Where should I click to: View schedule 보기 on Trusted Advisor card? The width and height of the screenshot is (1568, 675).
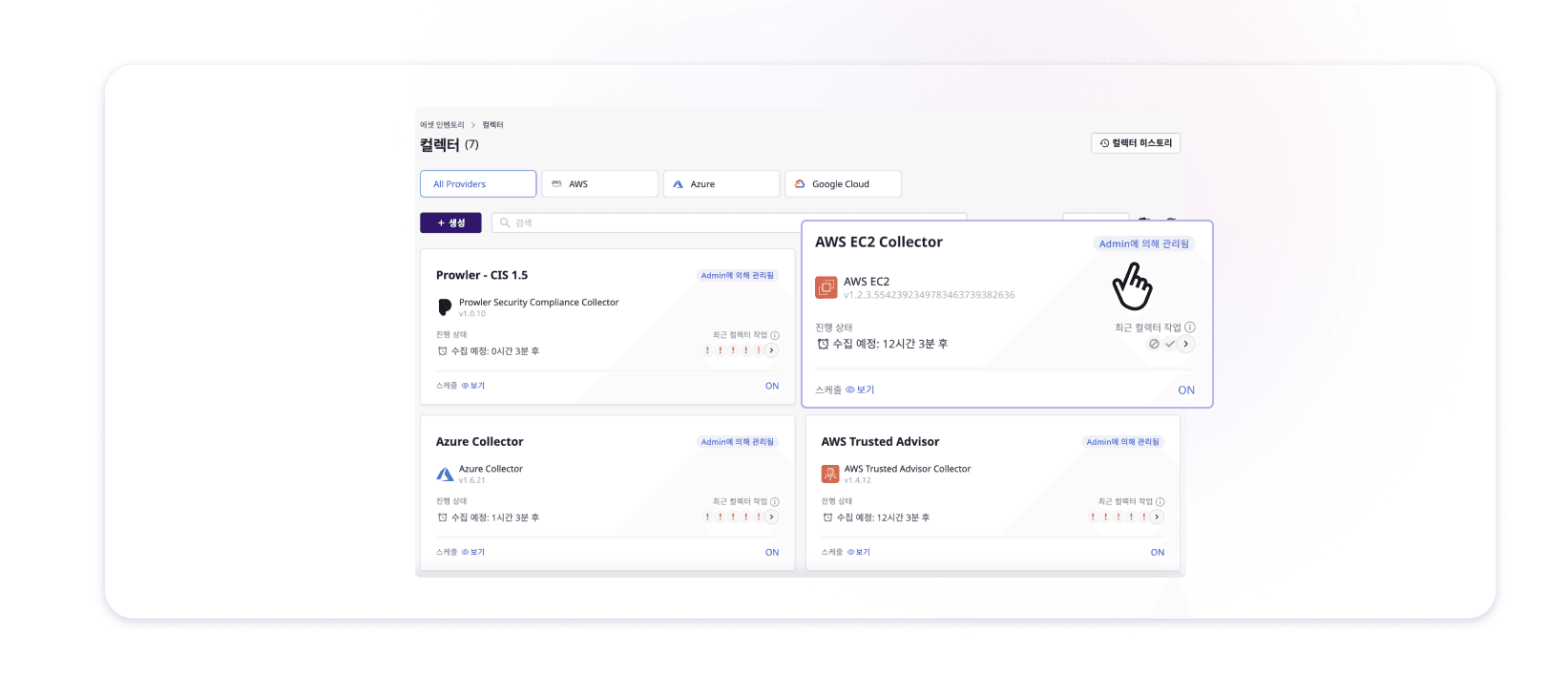tap(859, 552)
